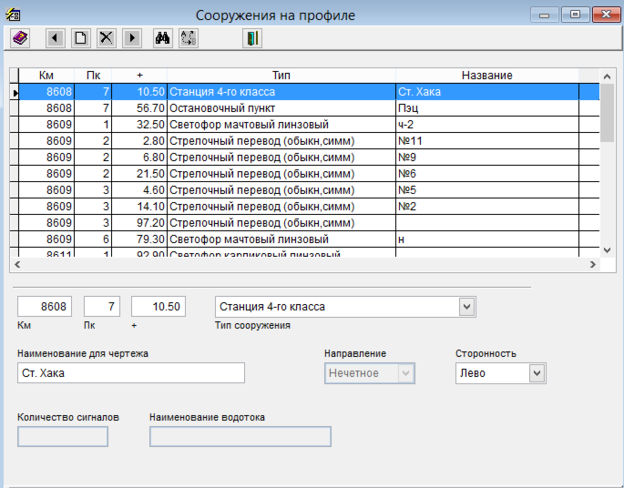Click the Км input field

45,306
